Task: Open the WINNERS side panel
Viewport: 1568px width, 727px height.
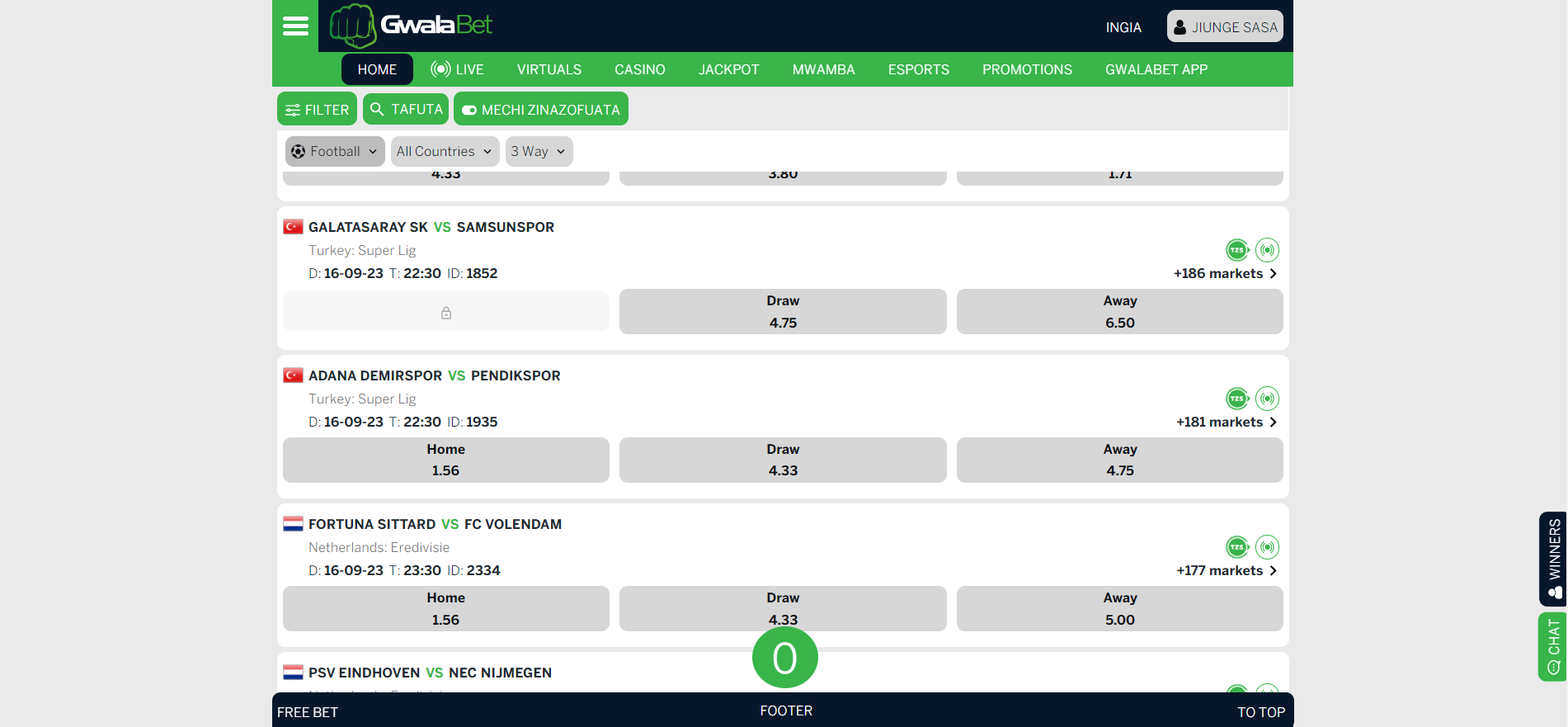Action: [1553, 559]
